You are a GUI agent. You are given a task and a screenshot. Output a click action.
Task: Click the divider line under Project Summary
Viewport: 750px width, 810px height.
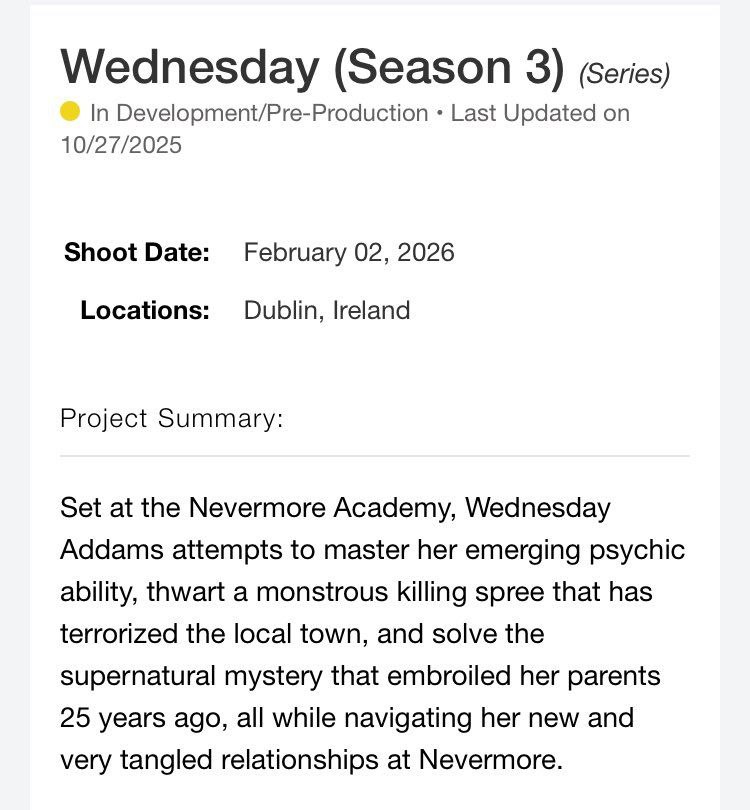click(x=375, y=456)
